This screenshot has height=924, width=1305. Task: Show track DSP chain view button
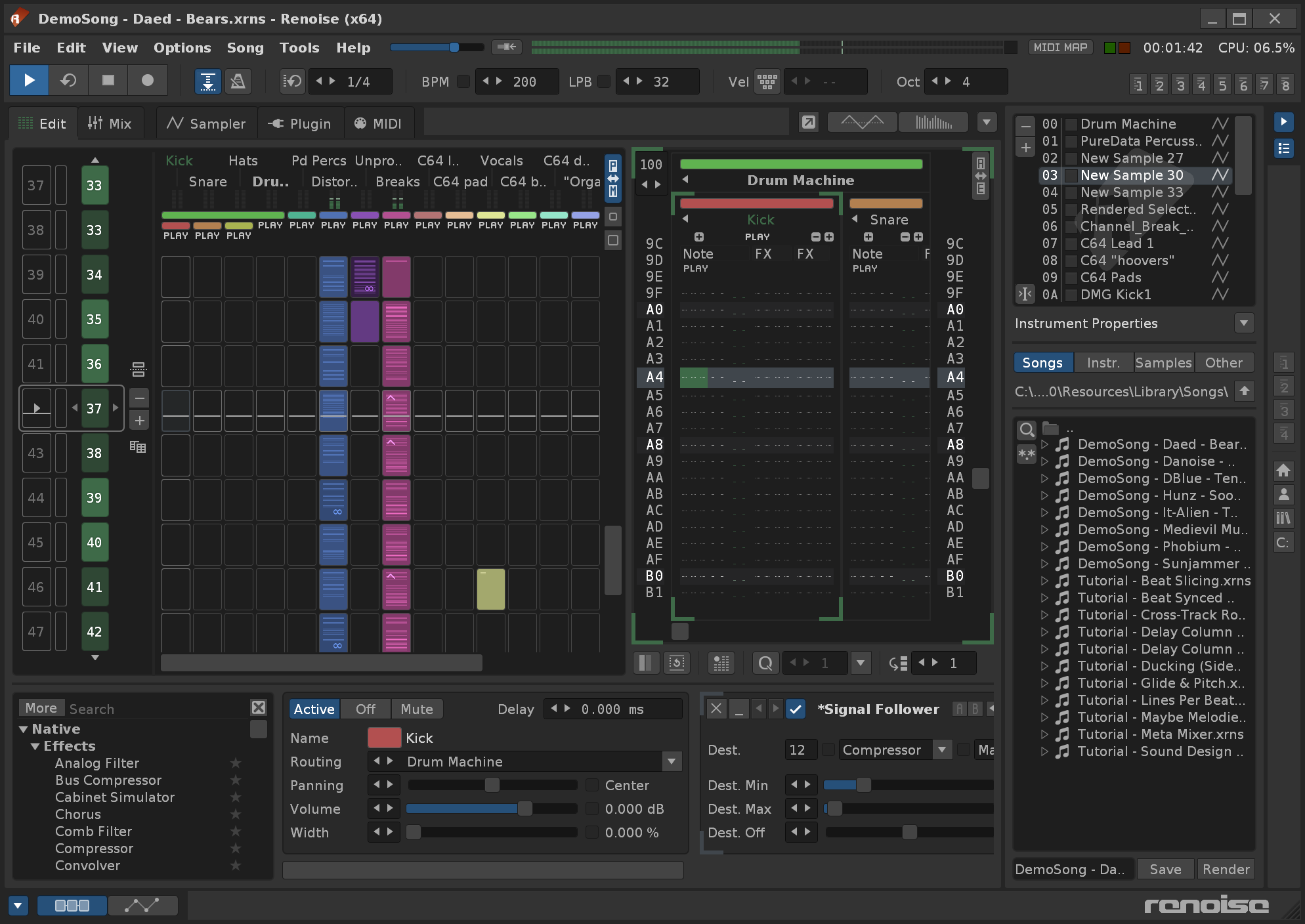coord(72,906)
